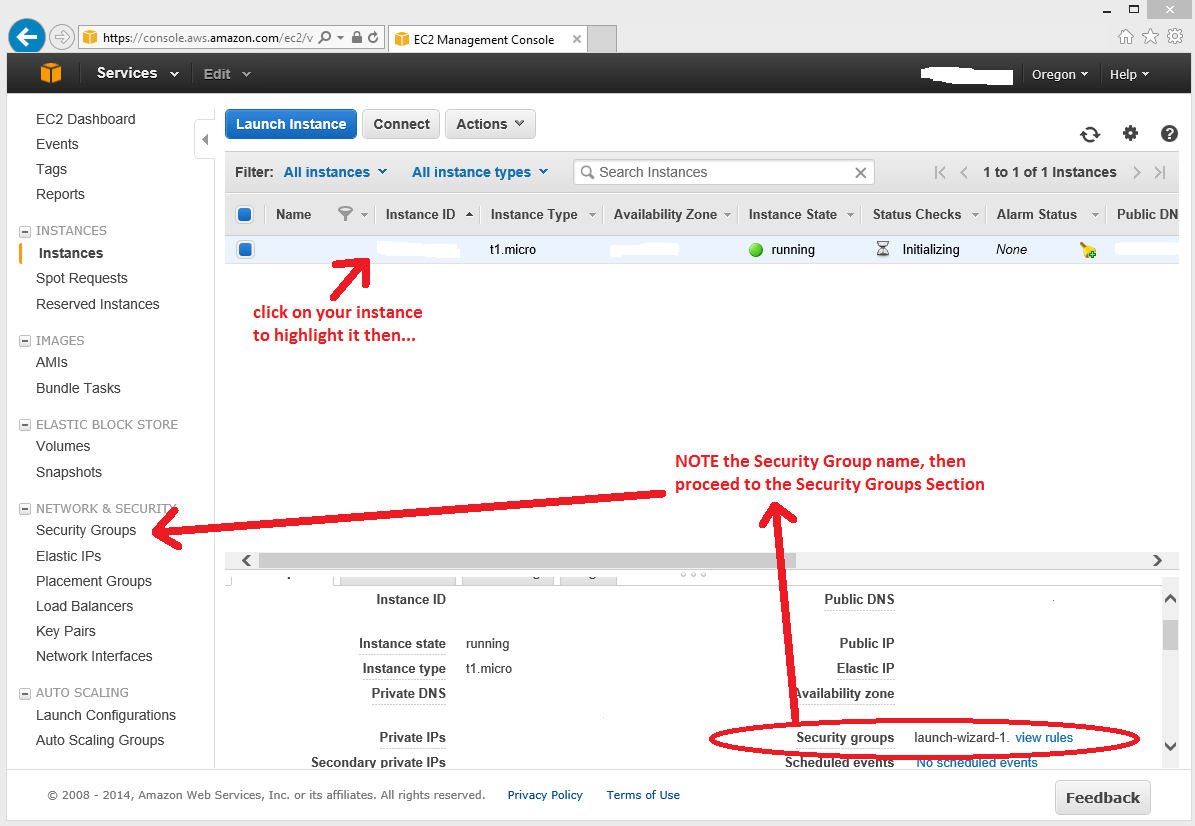Viewport: 1195px width, 826px height.
Task: Open the Actions dropdown button
Action: [x=490, y=124]
